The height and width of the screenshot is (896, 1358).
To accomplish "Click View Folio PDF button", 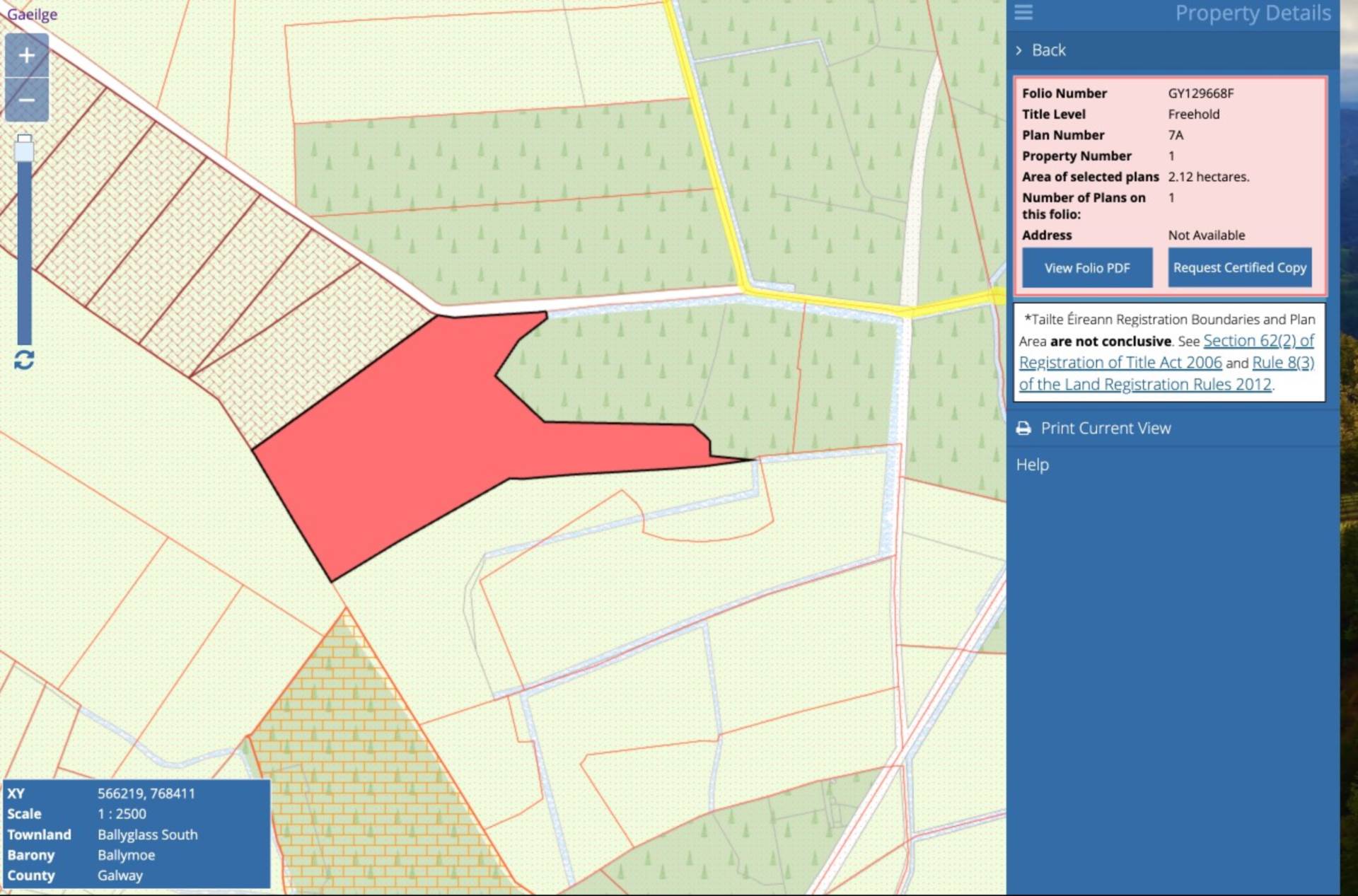I will pyautogui.click(x=1087, y=268).
